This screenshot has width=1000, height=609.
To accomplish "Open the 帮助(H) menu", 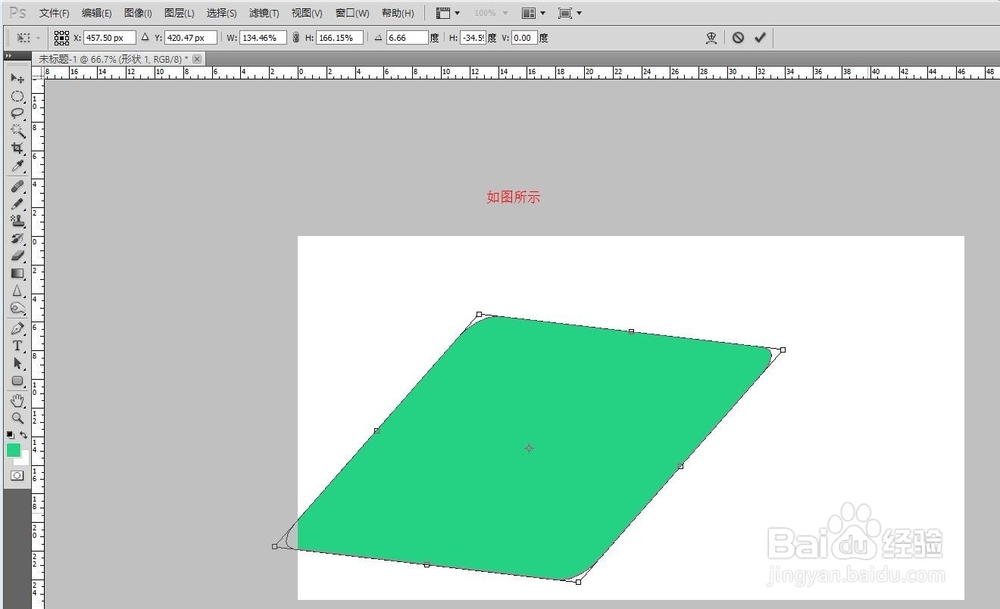I will pos(397,13).
